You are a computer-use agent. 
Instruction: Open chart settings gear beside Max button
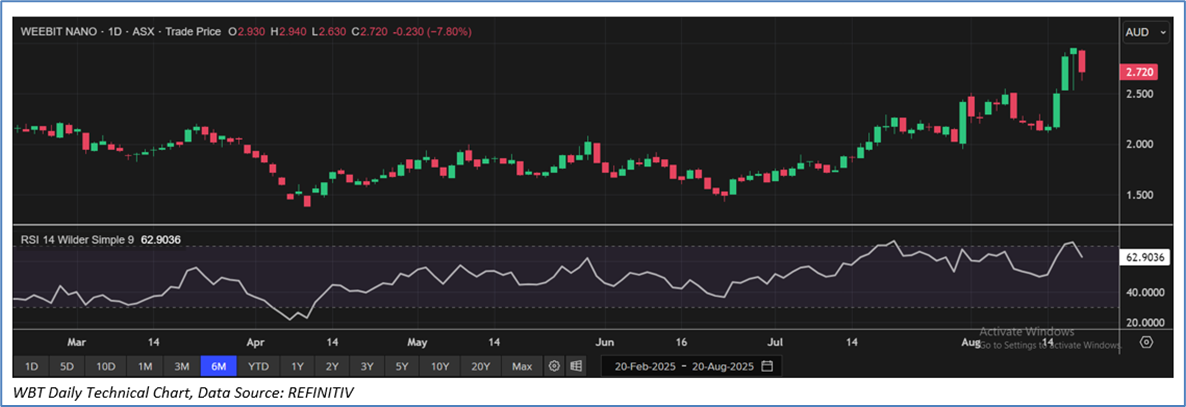[554, 366]
